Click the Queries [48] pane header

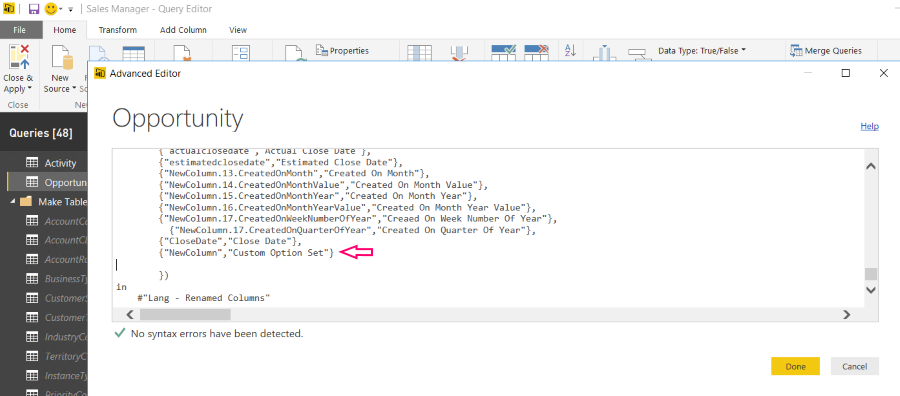(41, 133)
